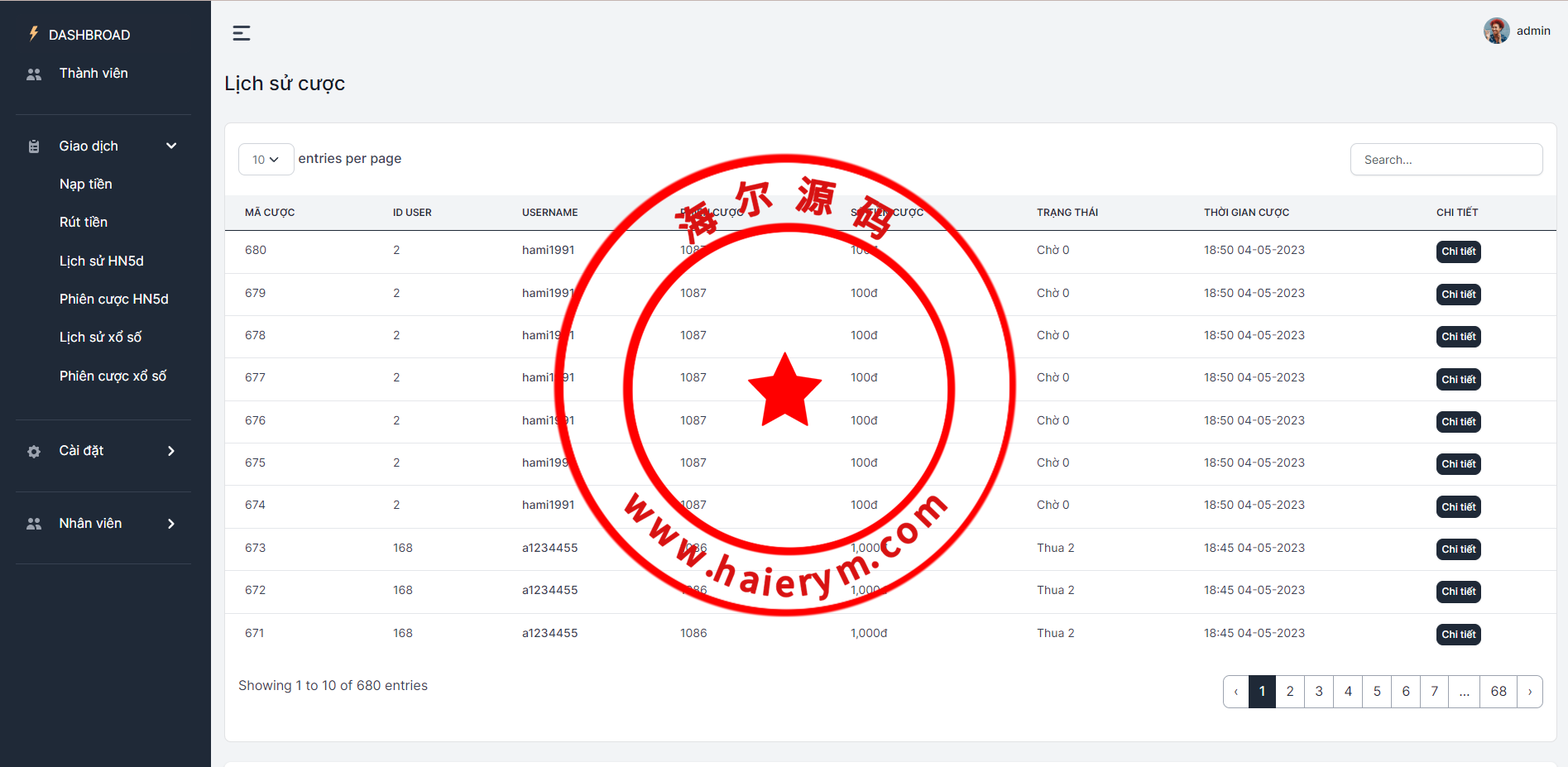
Task: Click the lightning bolt Dashboard icon
Action: pos(34,34)
